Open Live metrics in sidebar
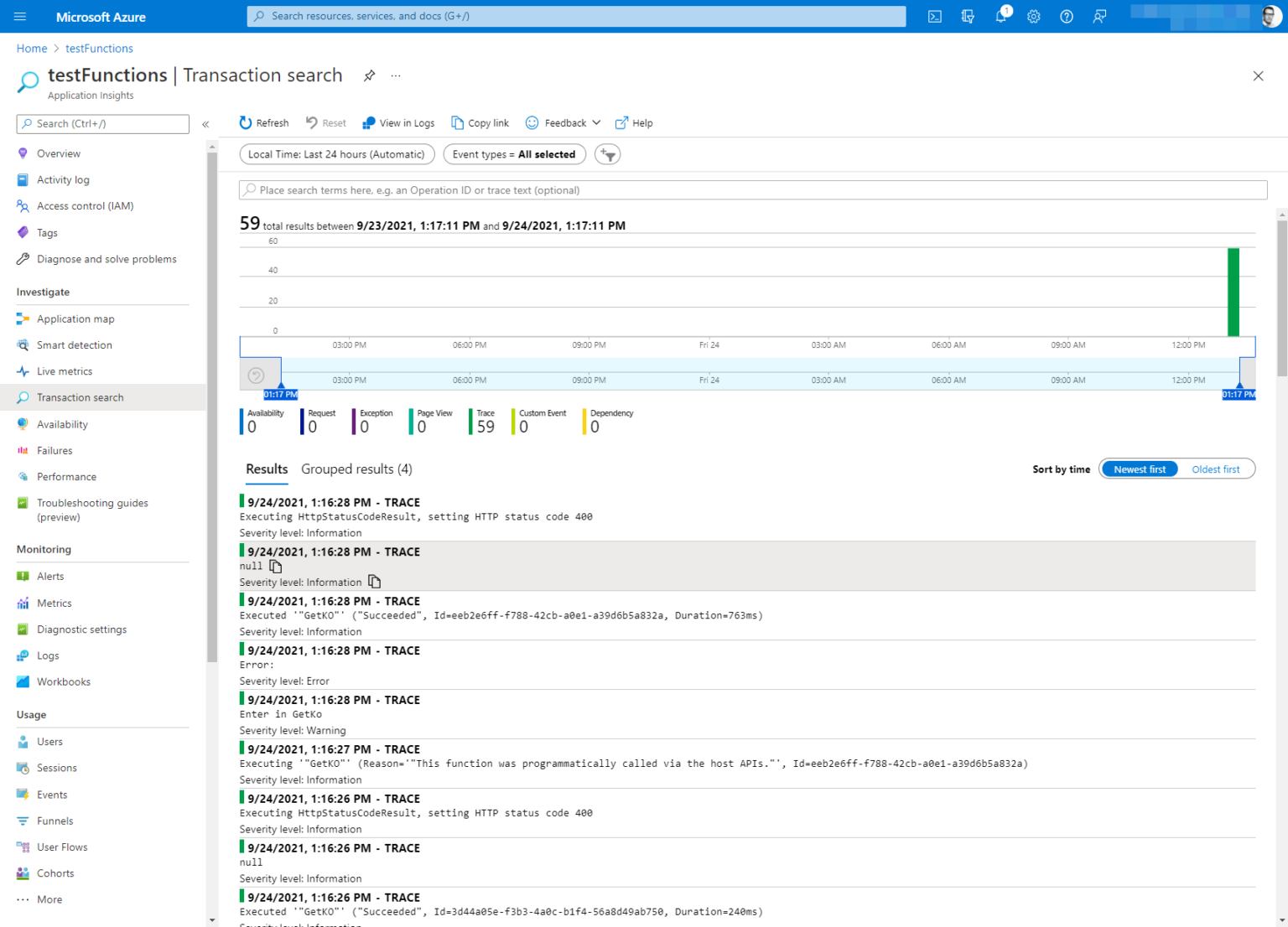Viewport: 1288px width, 927px height. pos(65,371)
